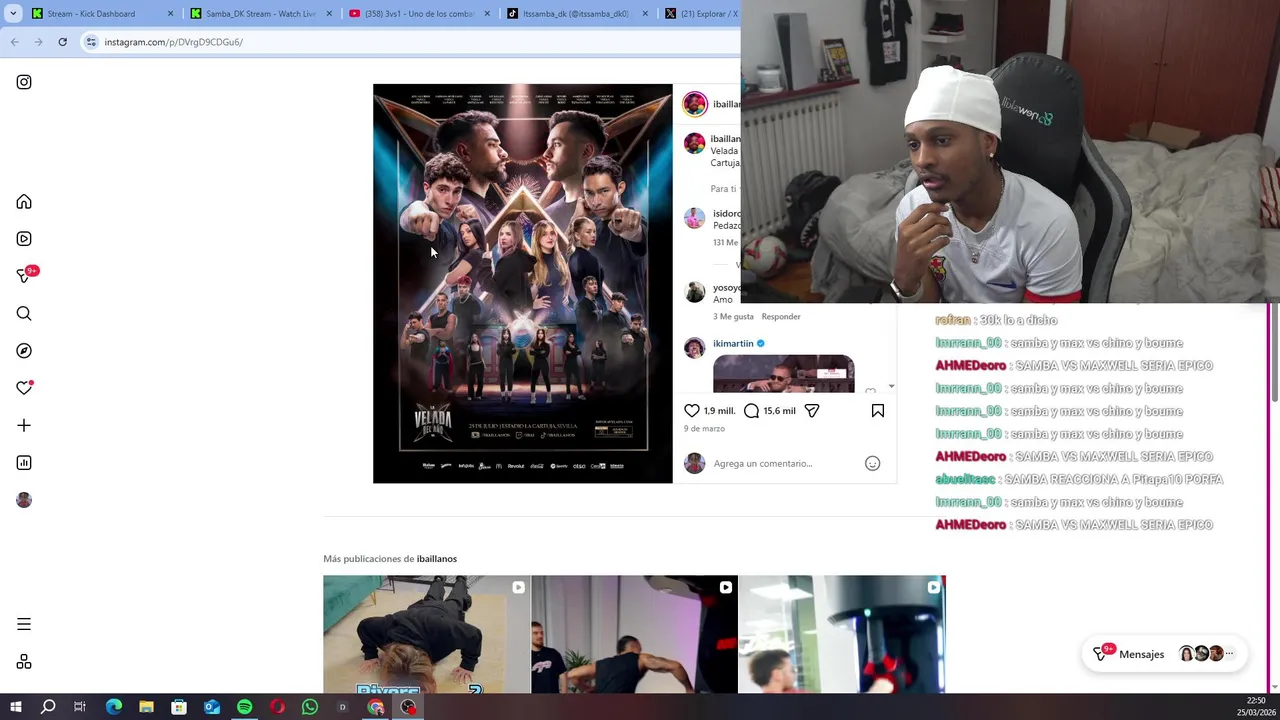Open Mensajes floating button

coord(1164,654)
